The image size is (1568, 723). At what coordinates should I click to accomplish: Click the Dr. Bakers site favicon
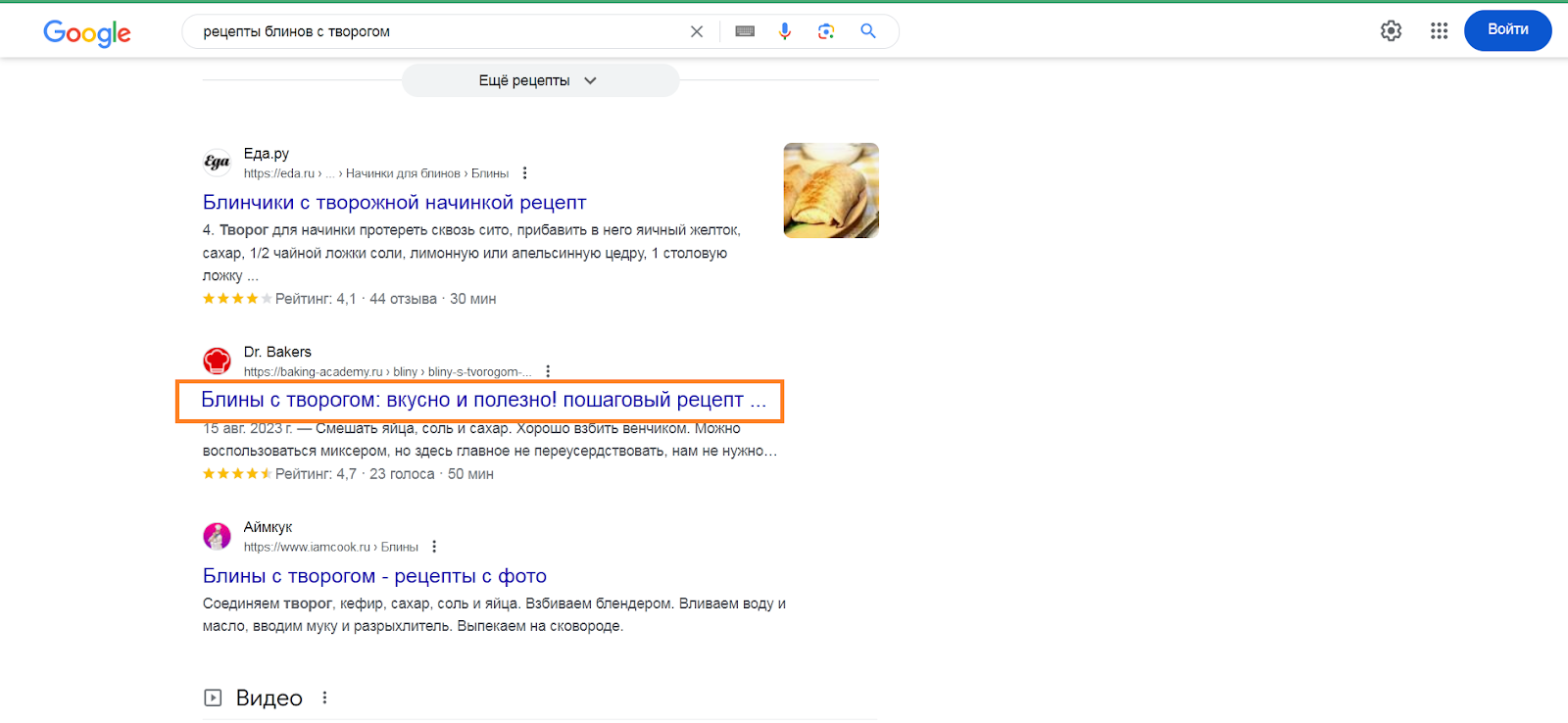click(217, 361)
